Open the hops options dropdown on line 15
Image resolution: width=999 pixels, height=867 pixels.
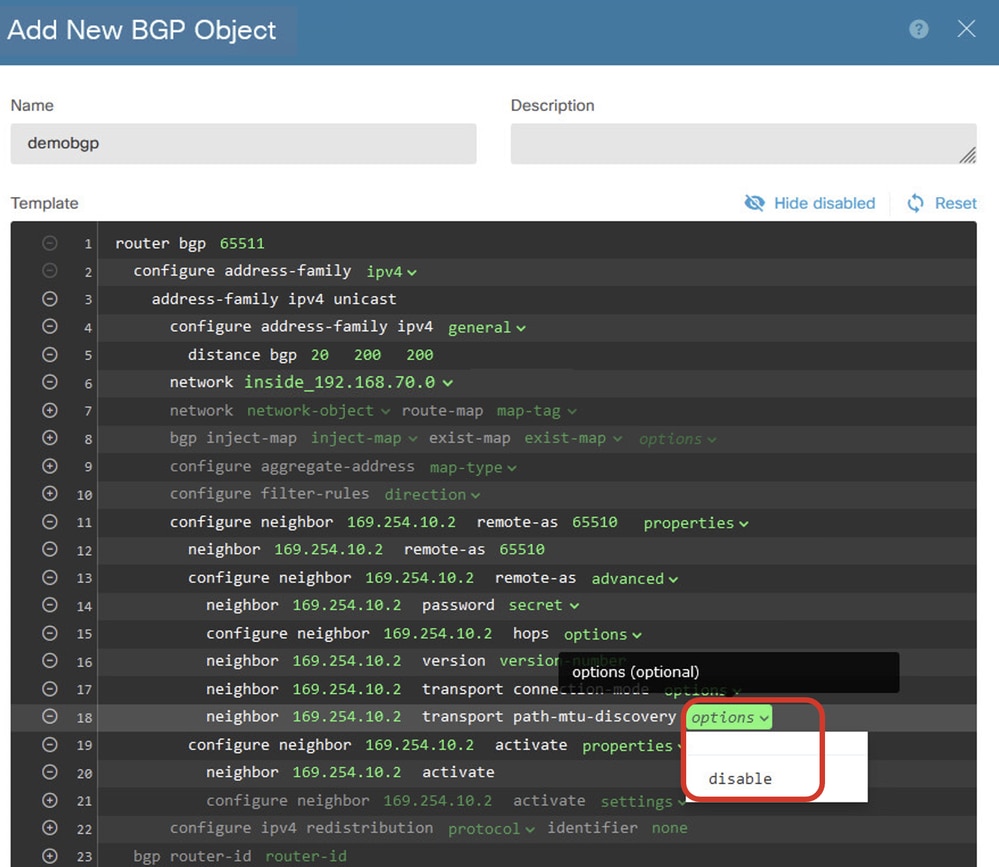(603, 634)
